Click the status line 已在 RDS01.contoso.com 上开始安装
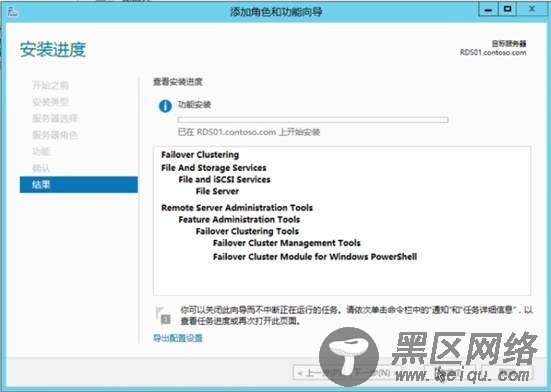The height and width of the screenshot is (392, 551). click(x=249, y=132)
